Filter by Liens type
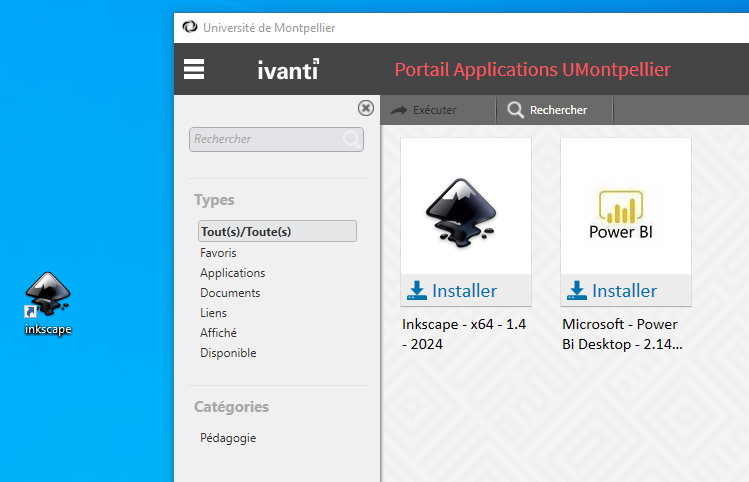The height and width of the screenshot is (482, 749). coord(213,313)
